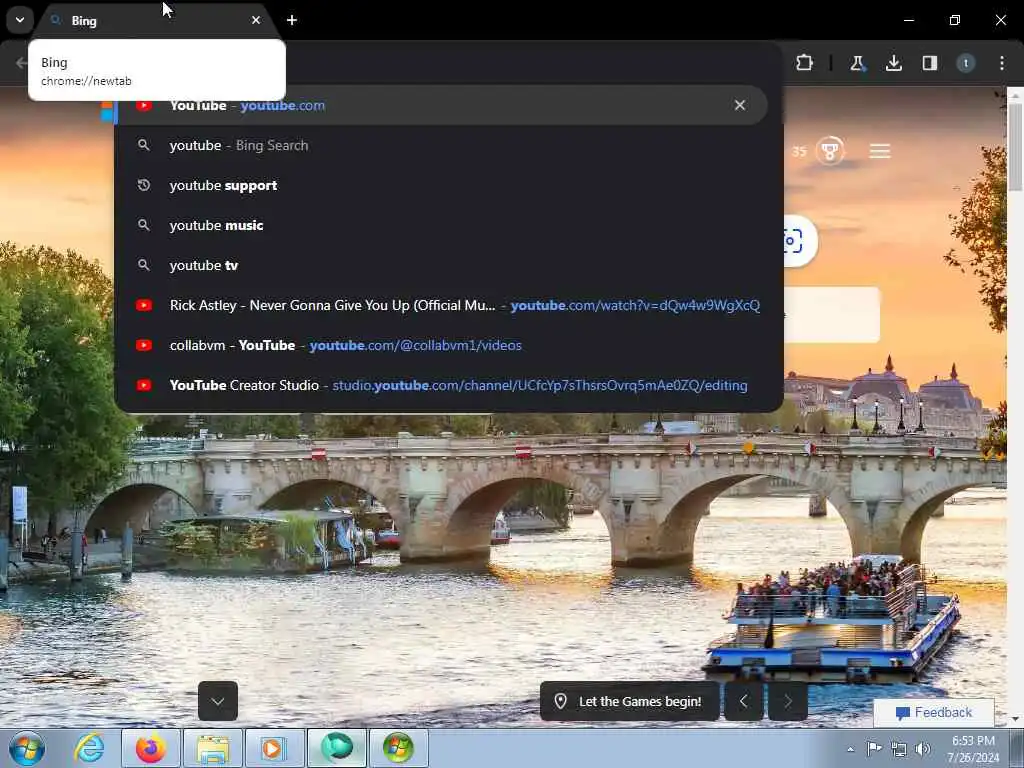Open YouTube Creator Studio suggestion

pyautogui.click(x=441, y=385)
